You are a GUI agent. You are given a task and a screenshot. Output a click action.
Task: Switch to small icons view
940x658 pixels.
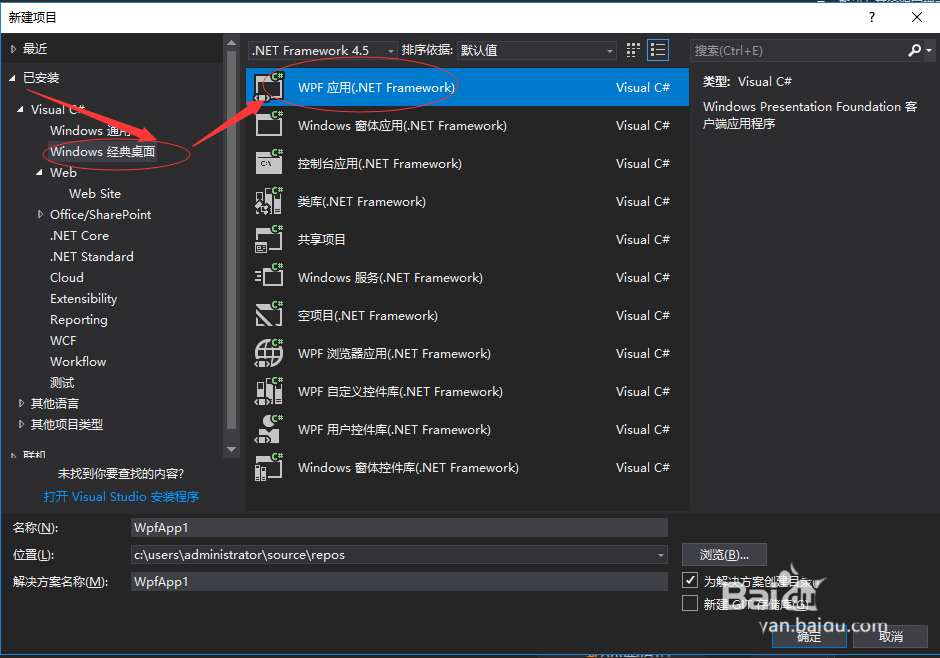point(632,49)
